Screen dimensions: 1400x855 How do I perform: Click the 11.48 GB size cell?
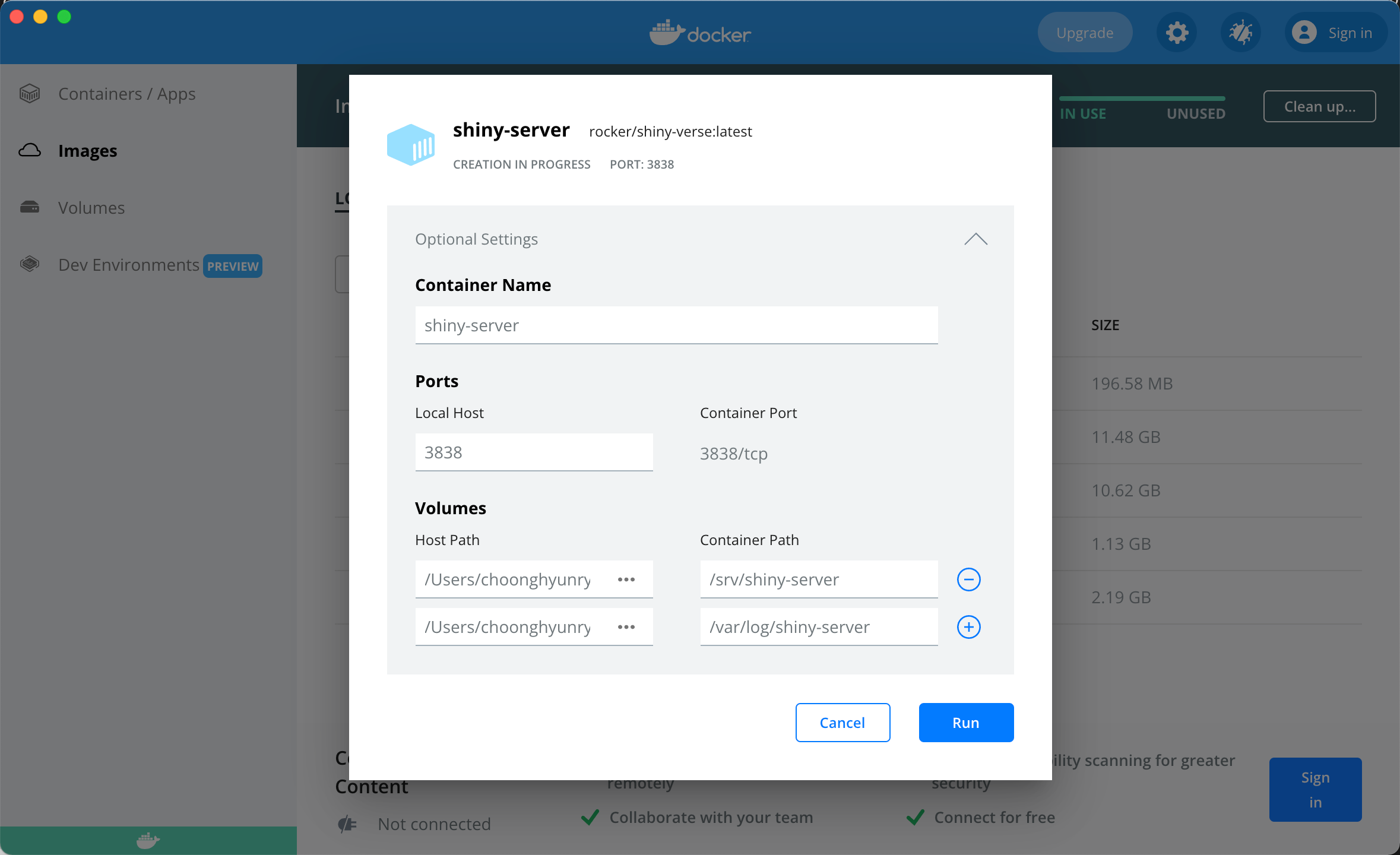[x=1126, y=437]
